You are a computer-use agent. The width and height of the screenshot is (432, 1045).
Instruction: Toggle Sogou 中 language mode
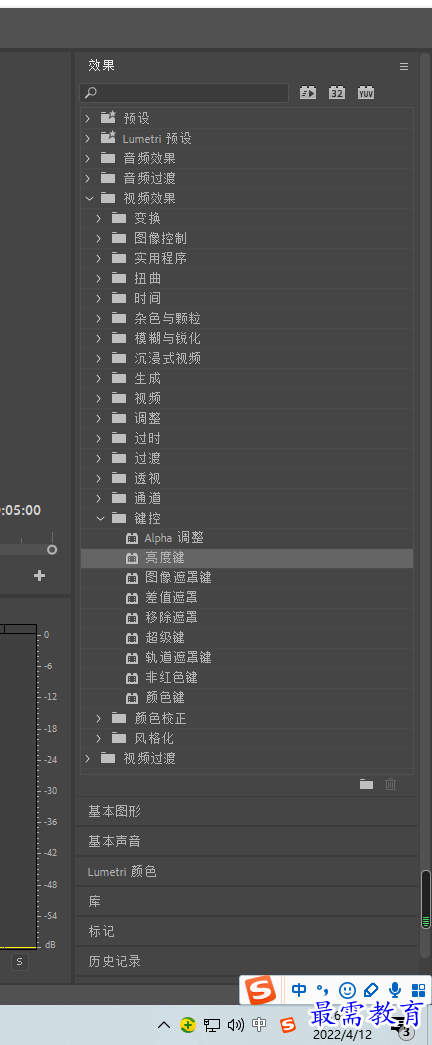click(x=299, y=990)
